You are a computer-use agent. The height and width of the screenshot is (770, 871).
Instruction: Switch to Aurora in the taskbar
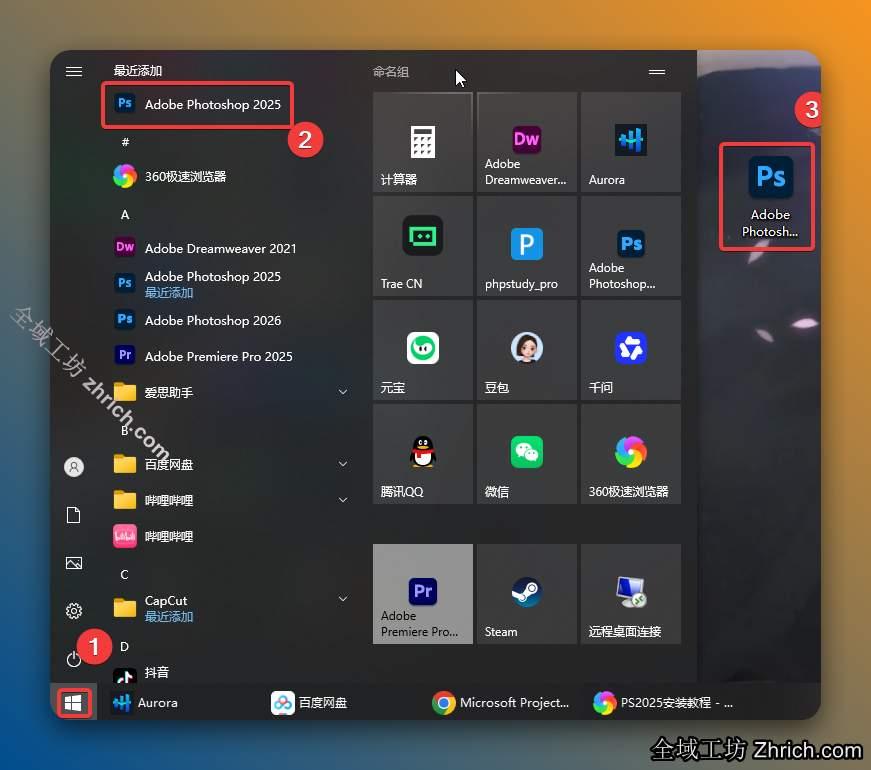click(146, 703)
